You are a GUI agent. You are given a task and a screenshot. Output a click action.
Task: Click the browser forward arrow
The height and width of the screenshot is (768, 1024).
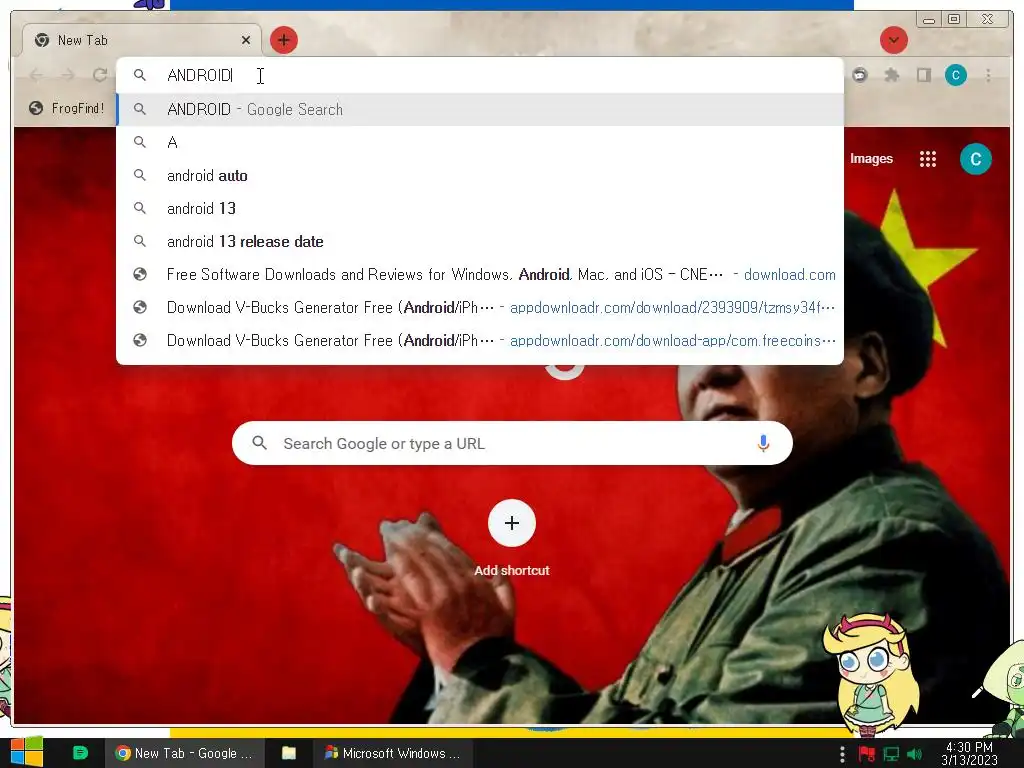point(68,75)
